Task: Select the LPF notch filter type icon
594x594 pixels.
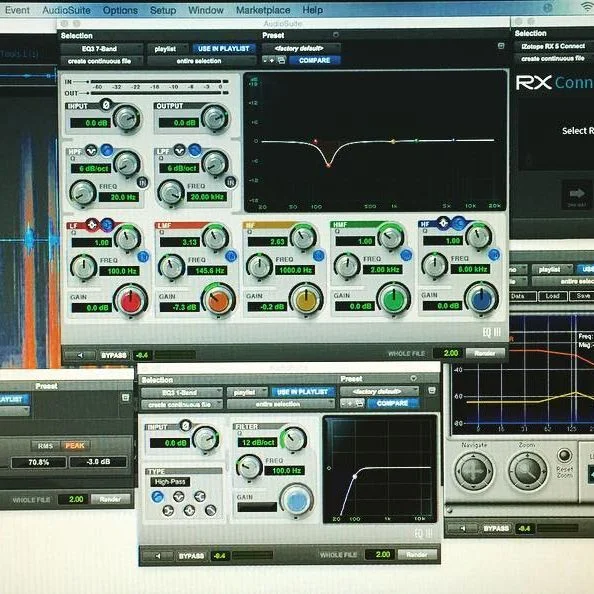Action: pyautogui.click(x=180, y=150)
